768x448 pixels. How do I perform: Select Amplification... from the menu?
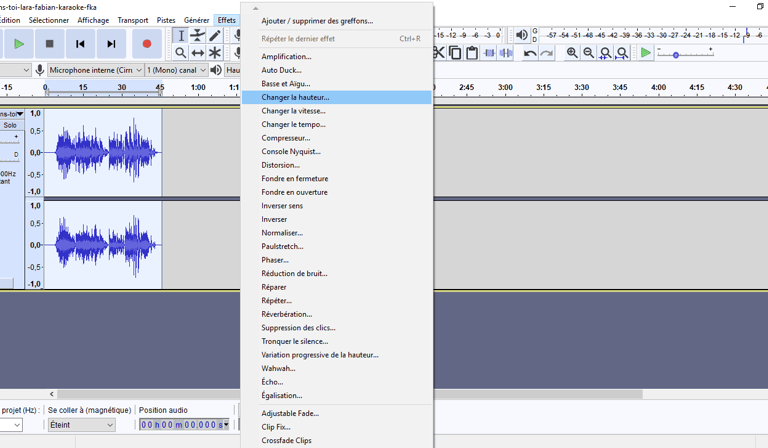click(x=337, y=56)
